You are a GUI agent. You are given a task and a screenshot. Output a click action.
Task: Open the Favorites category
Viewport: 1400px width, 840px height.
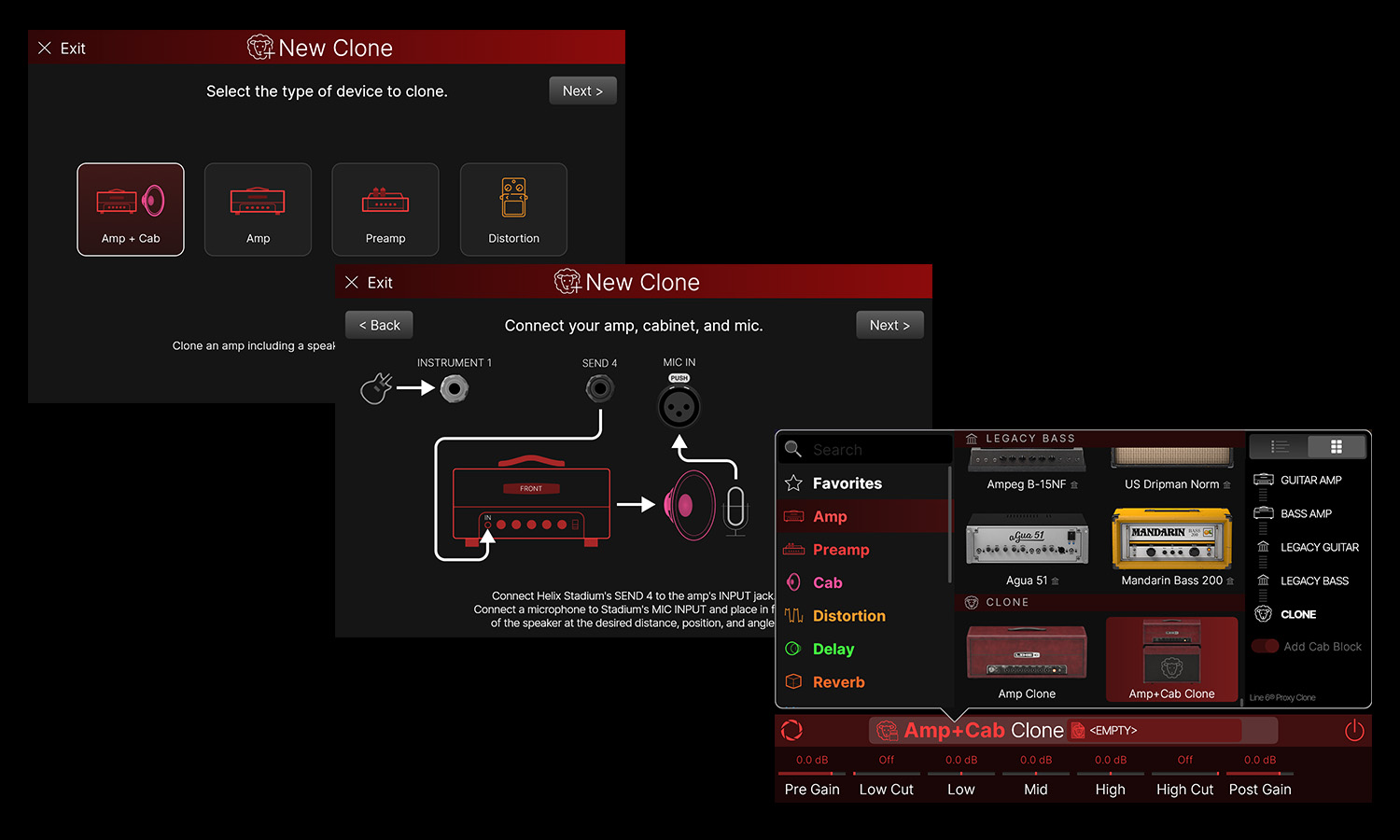click(863, 483)
